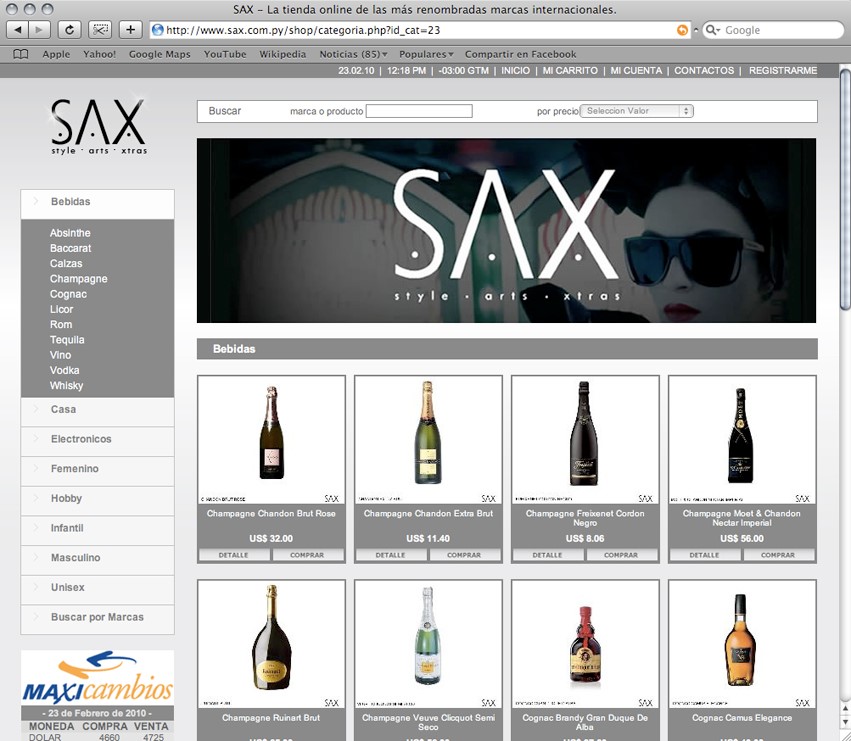
Task: Click DETALLE for Champagne Chandon Brut Rose
Action: (x=234, y=555)
